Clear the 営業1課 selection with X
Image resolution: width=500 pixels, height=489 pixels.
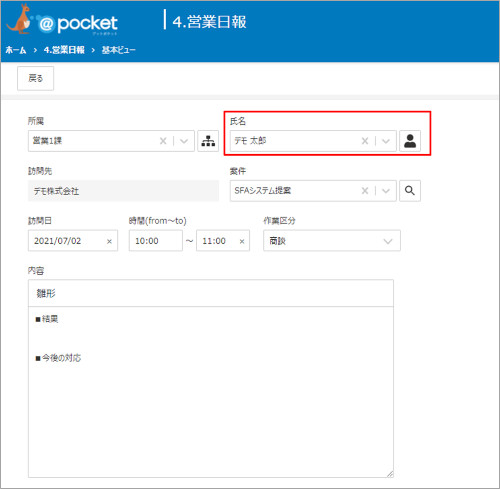[163, 141]
